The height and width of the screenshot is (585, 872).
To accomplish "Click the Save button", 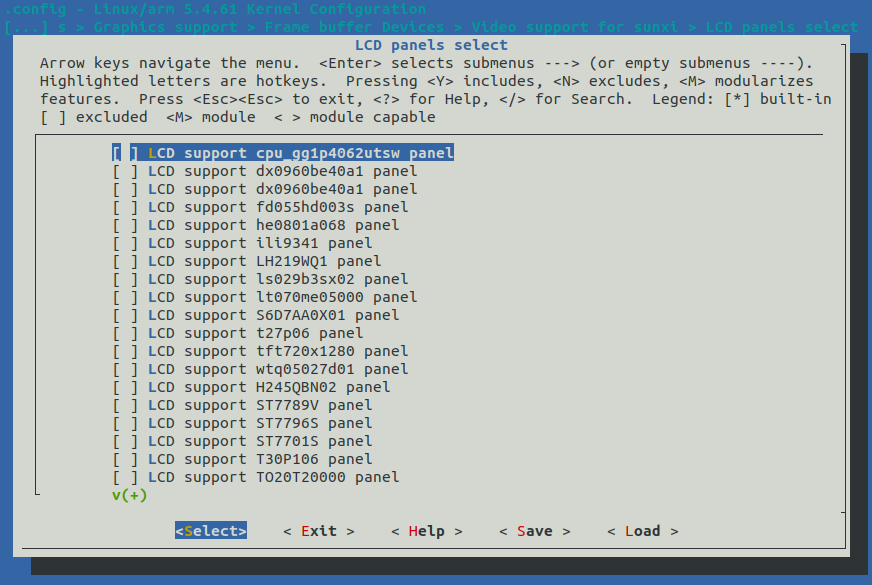I will tap(535, 531).
